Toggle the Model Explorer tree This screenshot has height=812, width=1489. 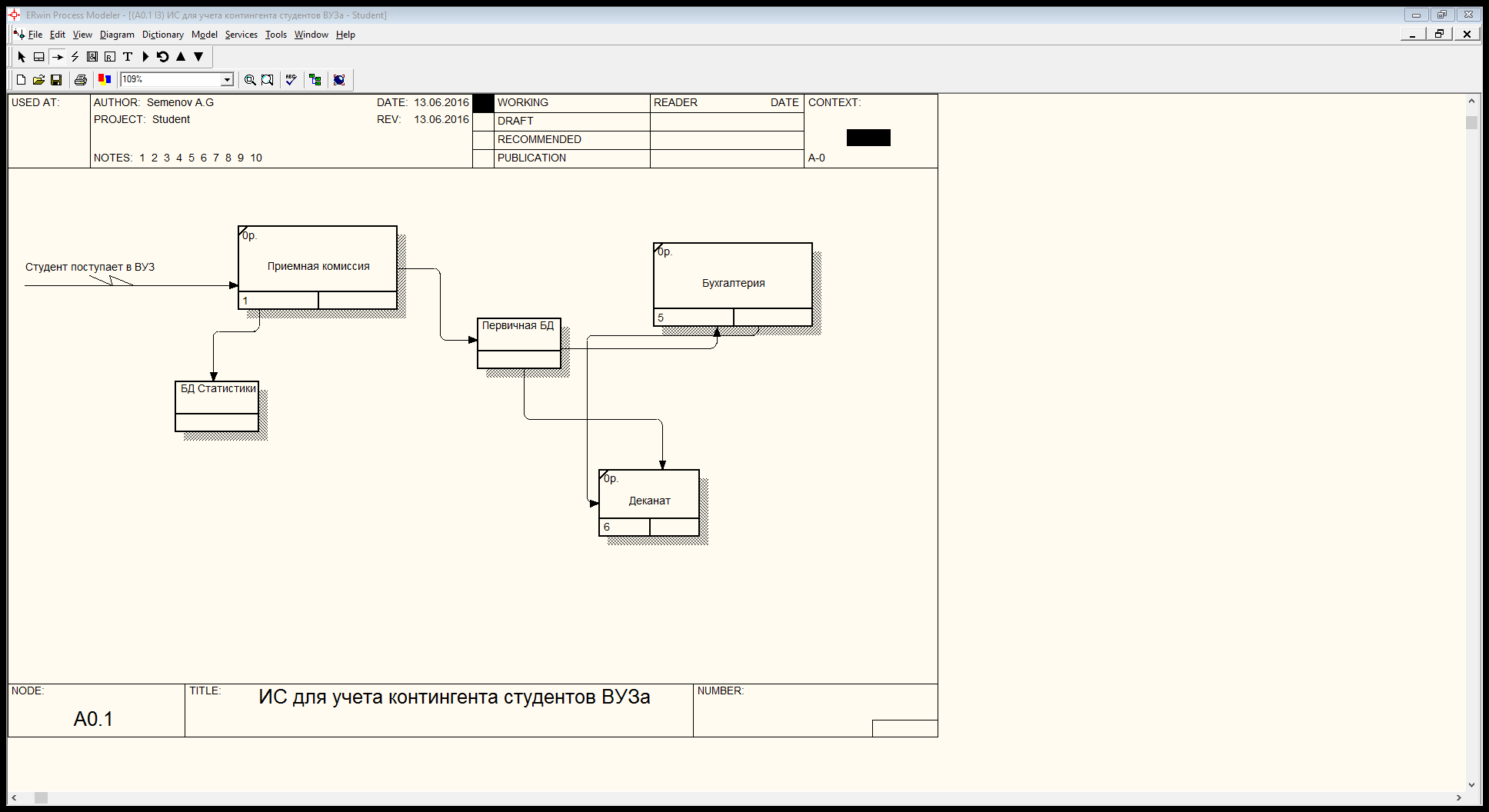[315, 80]
